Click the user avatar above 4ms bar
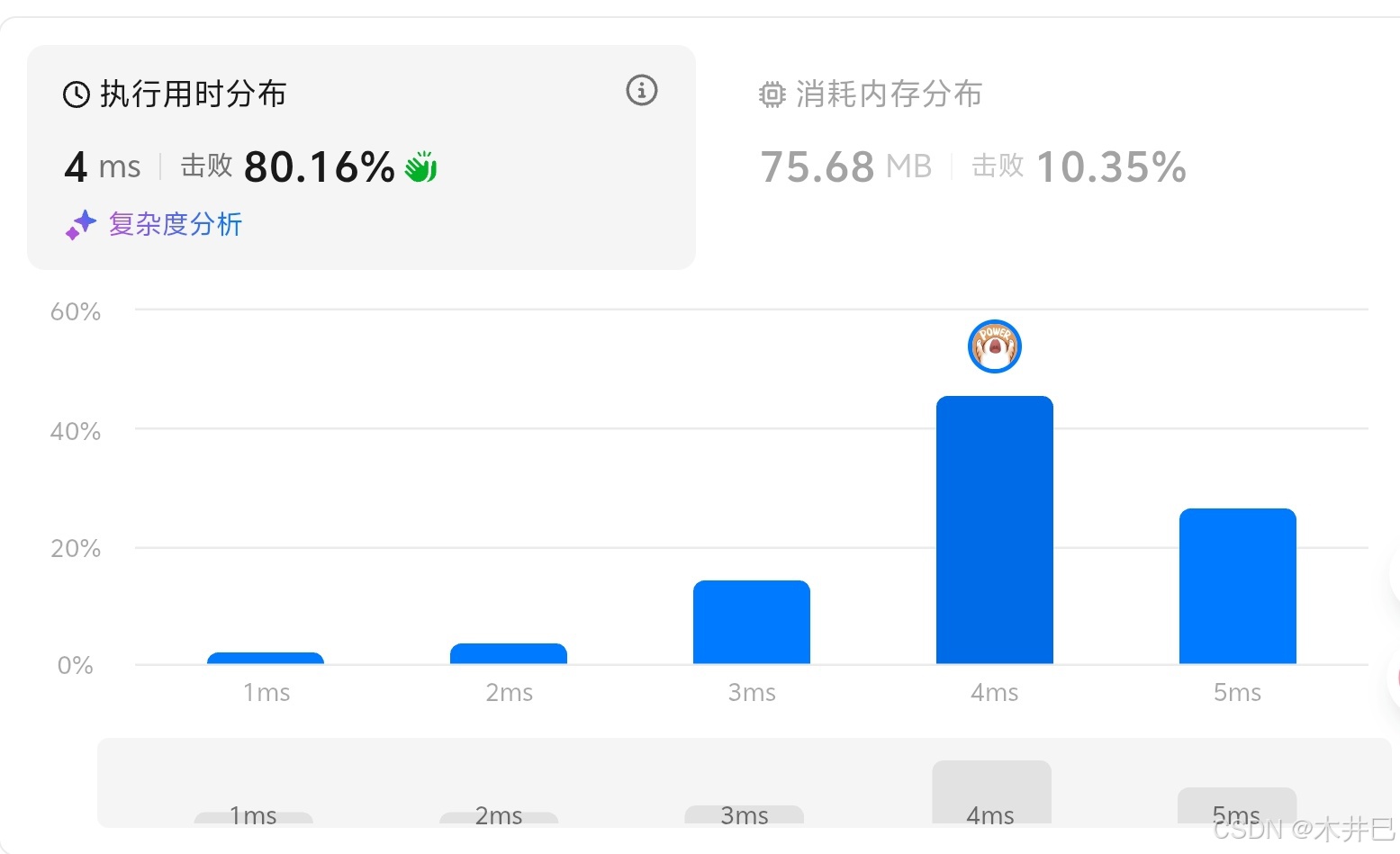Image resolution: width=1400 pixels, height=854 pixels. [x=995, y=346]
